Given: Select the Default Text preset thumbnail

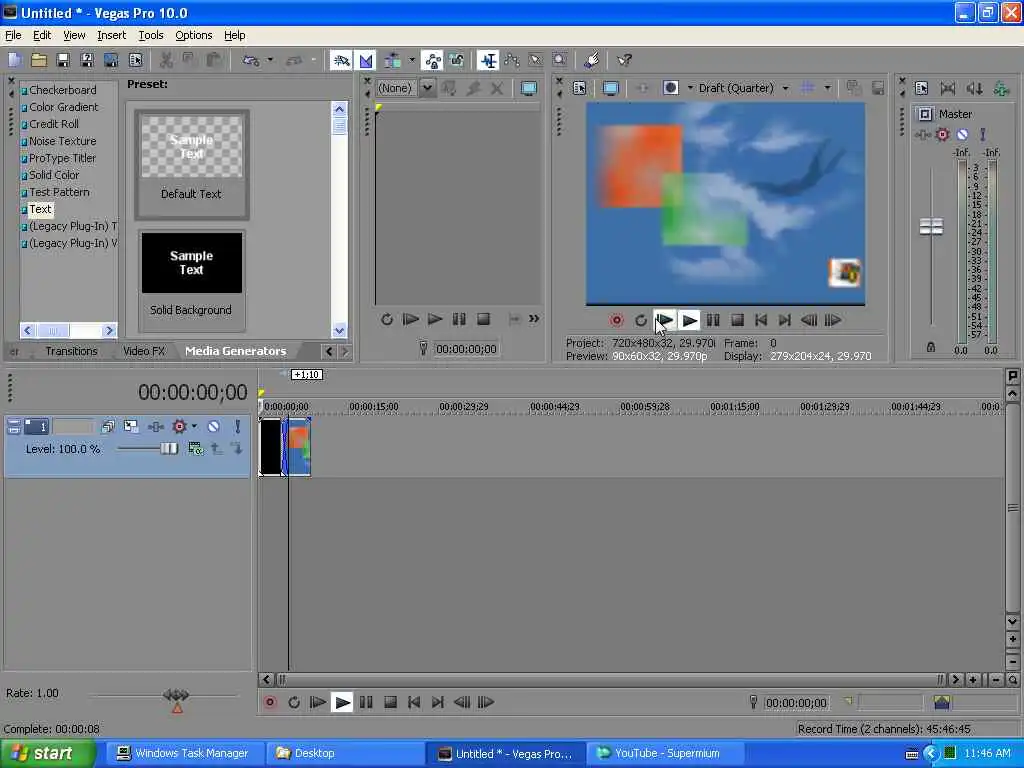Looking at the screenshot, I should [x=192, y=147].
